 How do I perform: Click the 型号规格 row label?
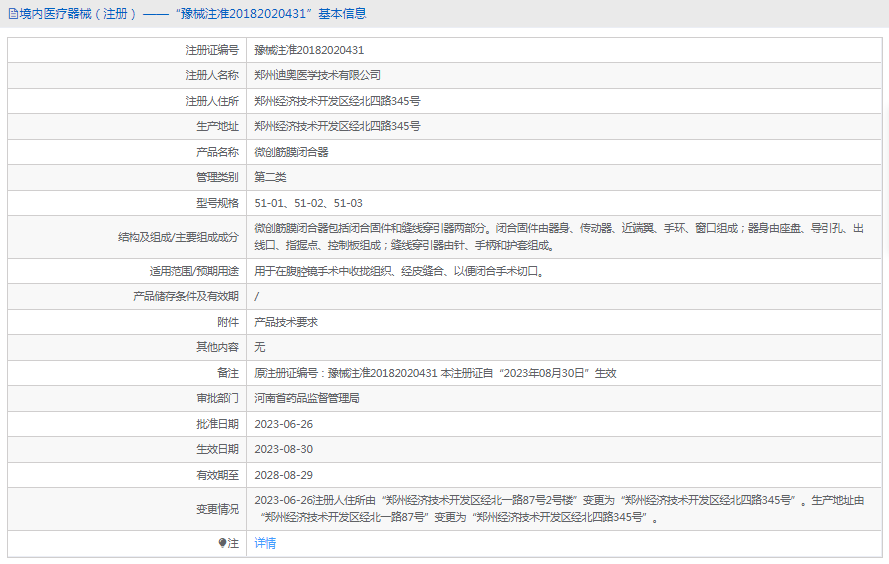(217, 203)
